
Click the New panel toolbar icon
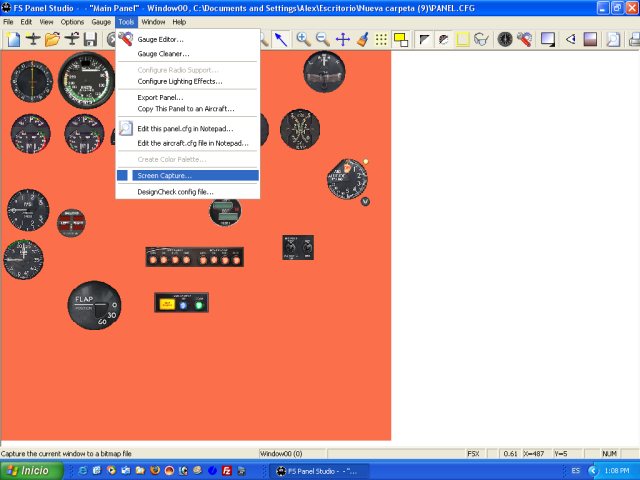tap(13, 40)
